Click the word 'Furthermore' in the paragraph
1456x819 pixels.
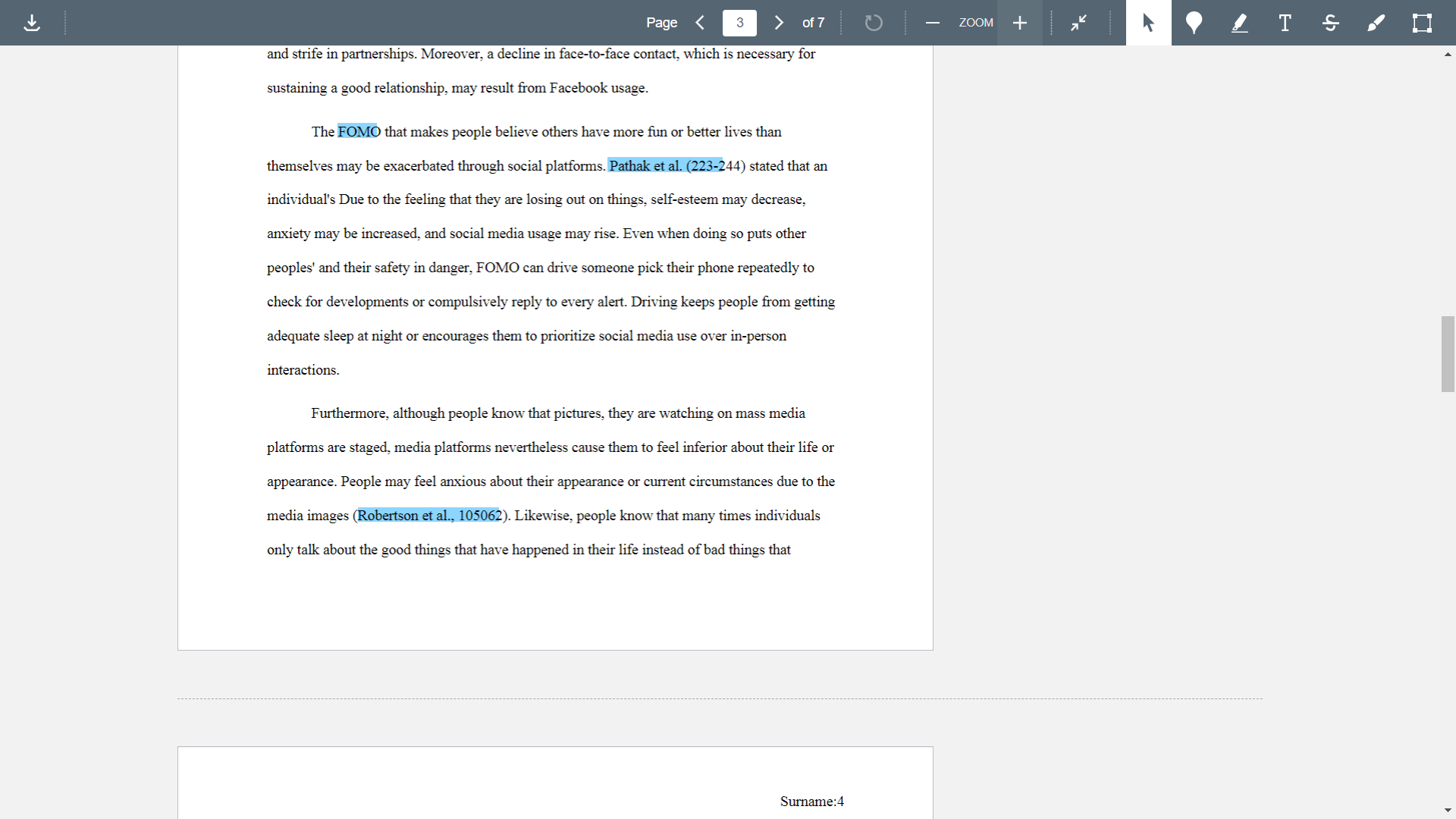click(x=350, y=413)
